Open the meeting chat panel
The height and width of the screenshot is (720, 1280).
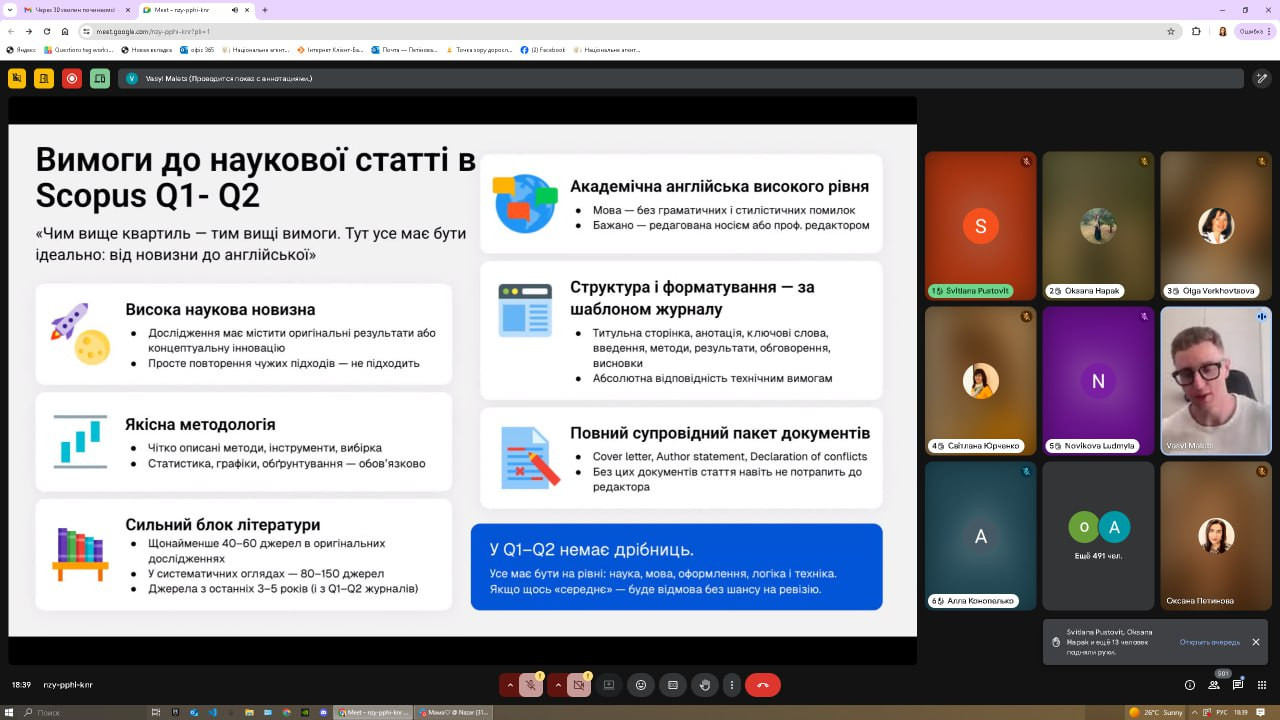click(1237, 685)
